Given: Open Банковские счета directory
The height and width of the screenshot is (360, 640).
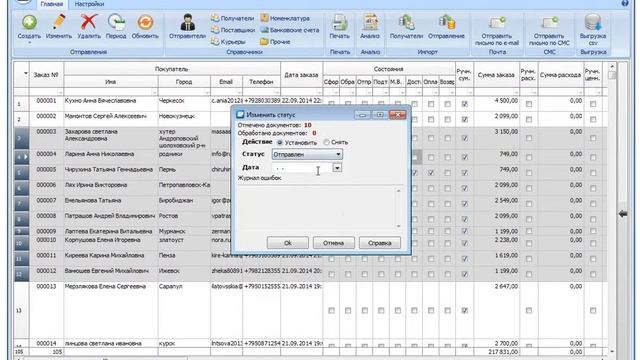Looking at the screenshot, I should (290, 30).
